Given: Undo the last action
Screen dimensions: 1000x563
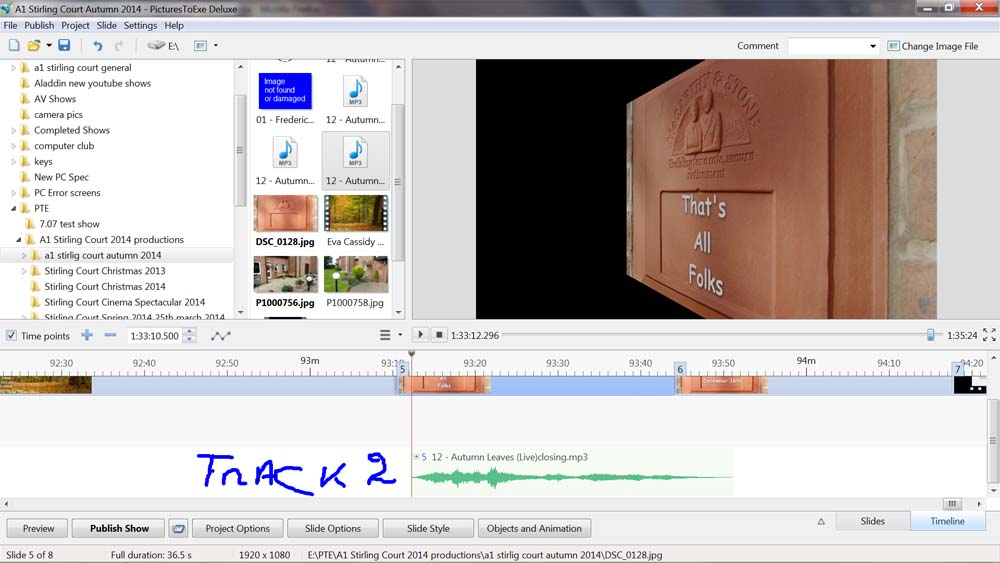Looking at the screenshot, I should click(97, 46).
